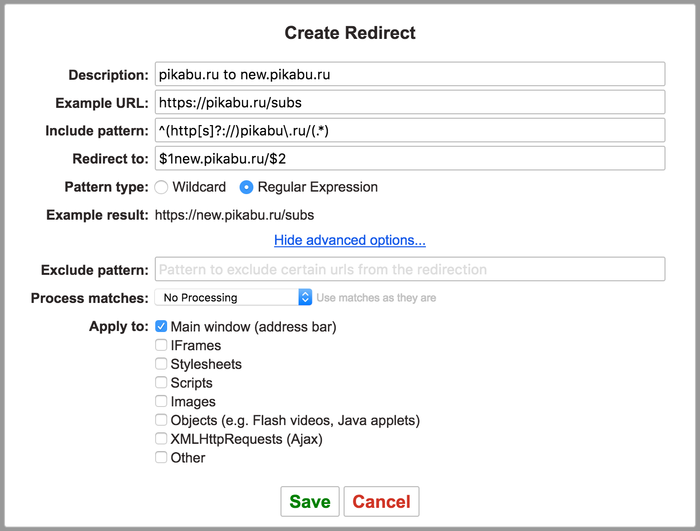Check the Stylesheets option
The image size is (700, 531).
pos(161,364)
